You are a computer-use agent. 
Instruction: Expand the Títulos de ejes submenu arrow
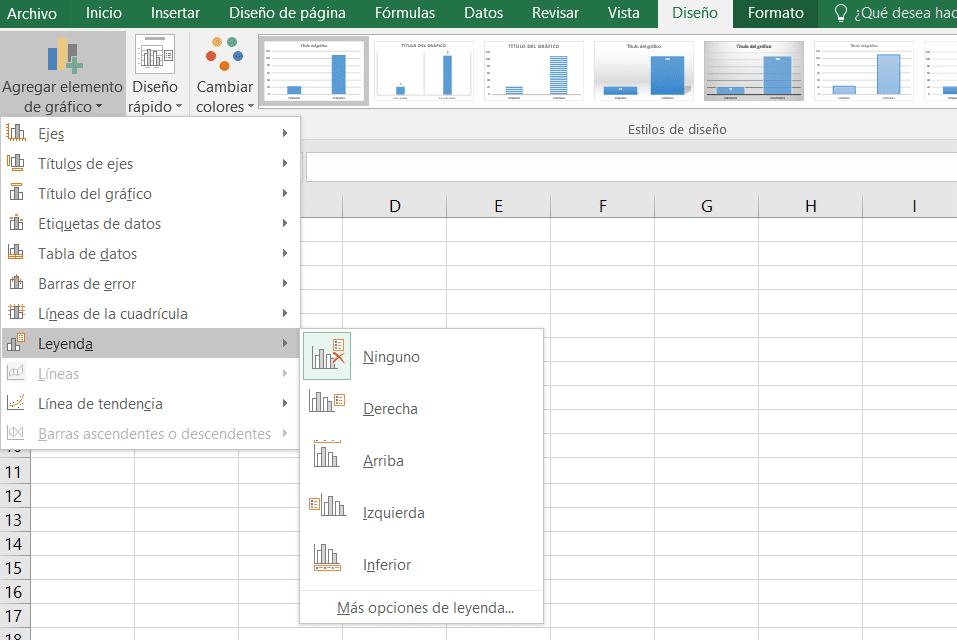point(284,163)
